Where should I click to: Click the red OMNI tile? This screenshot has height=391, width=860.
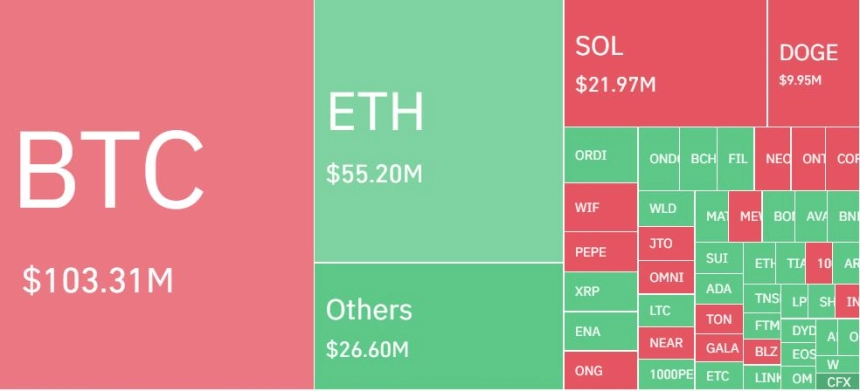pos(666,277)
